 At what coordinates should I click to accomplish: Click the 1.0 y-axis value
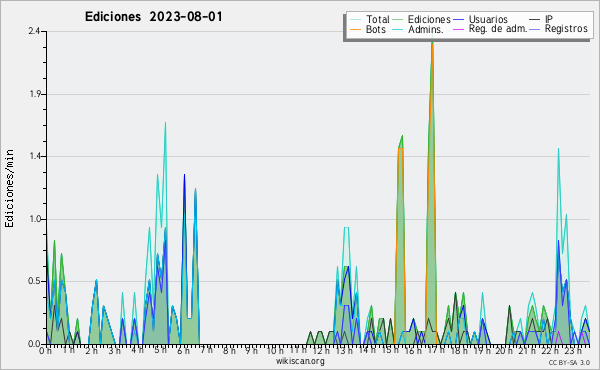(34, 219)
